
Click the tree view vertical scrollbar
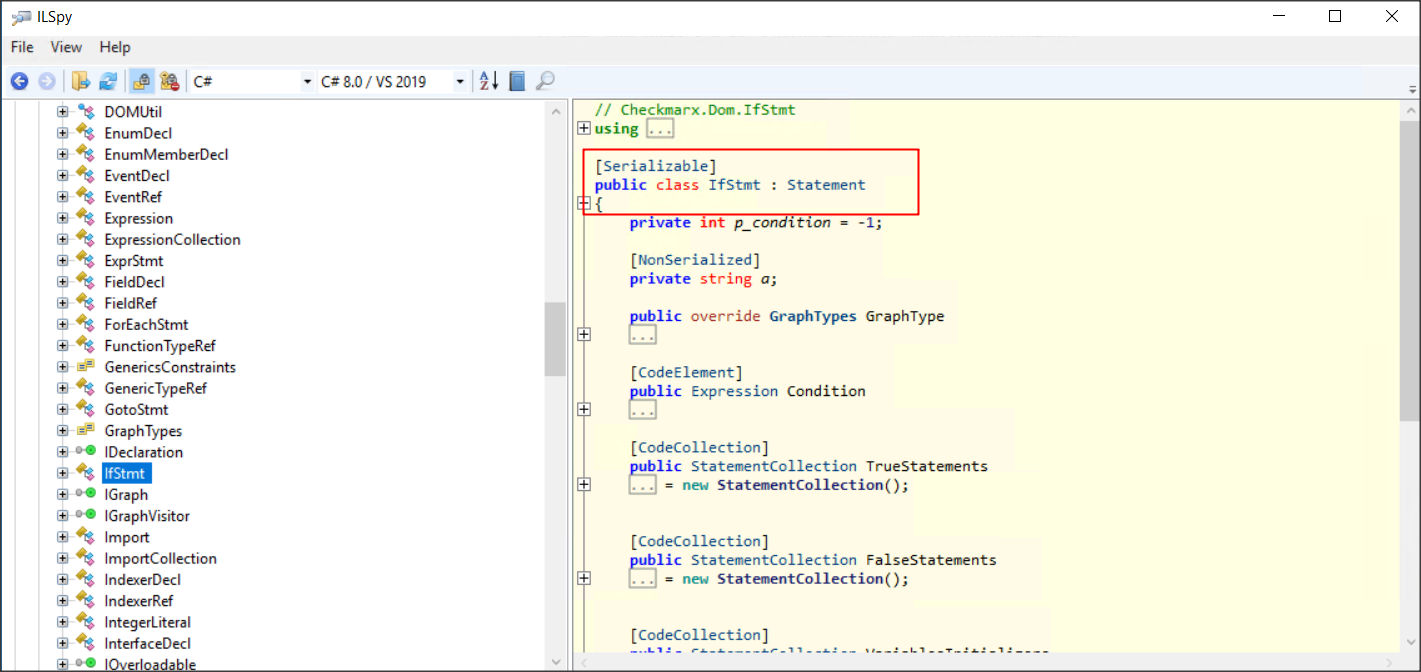point(556,340)
